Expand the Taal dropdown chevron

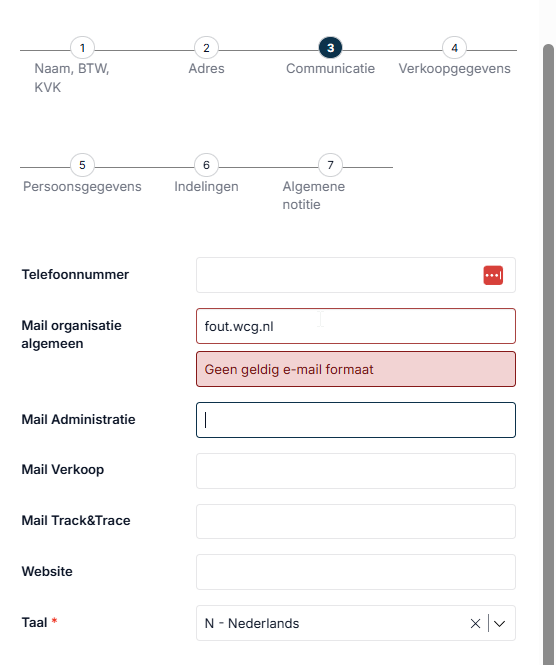coord(500,623)
